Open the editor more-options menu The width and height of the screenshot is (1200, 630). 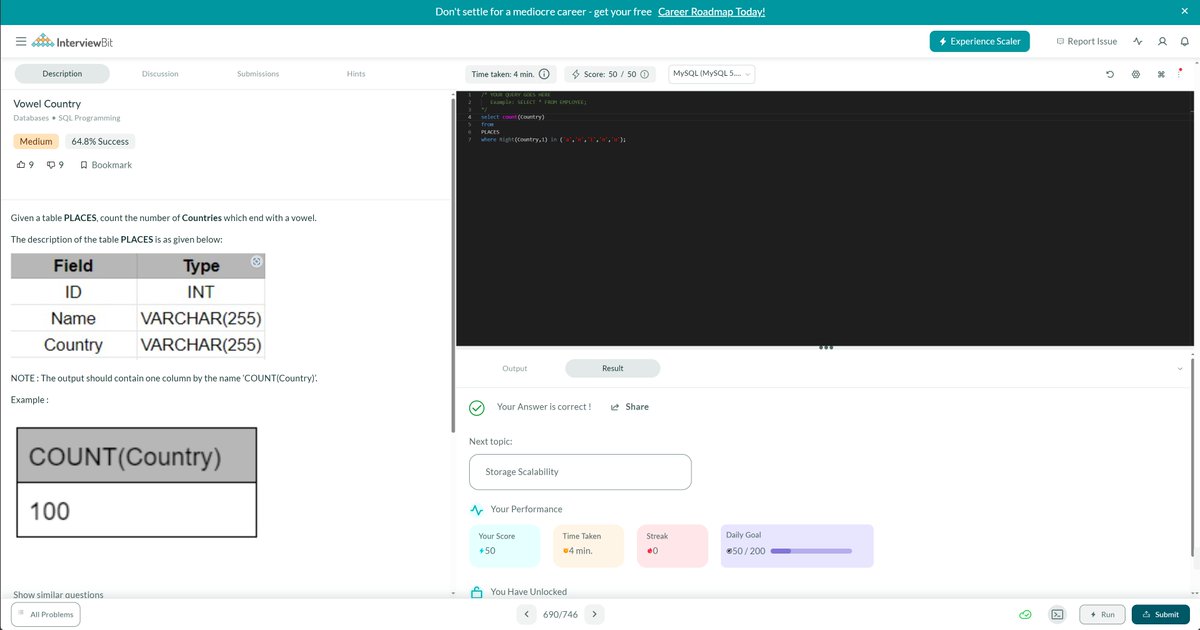tap(1180, 74)
